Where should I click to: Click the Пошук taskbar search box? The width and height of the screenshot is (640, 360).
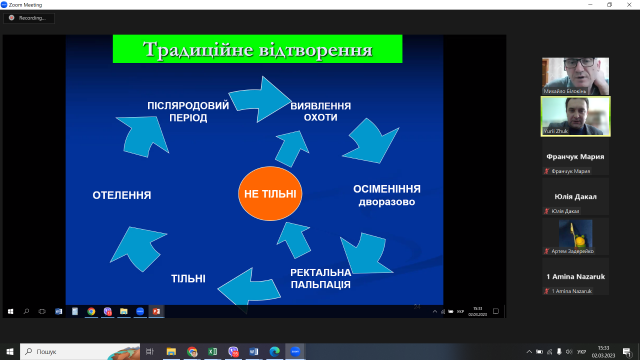point(80,351)
